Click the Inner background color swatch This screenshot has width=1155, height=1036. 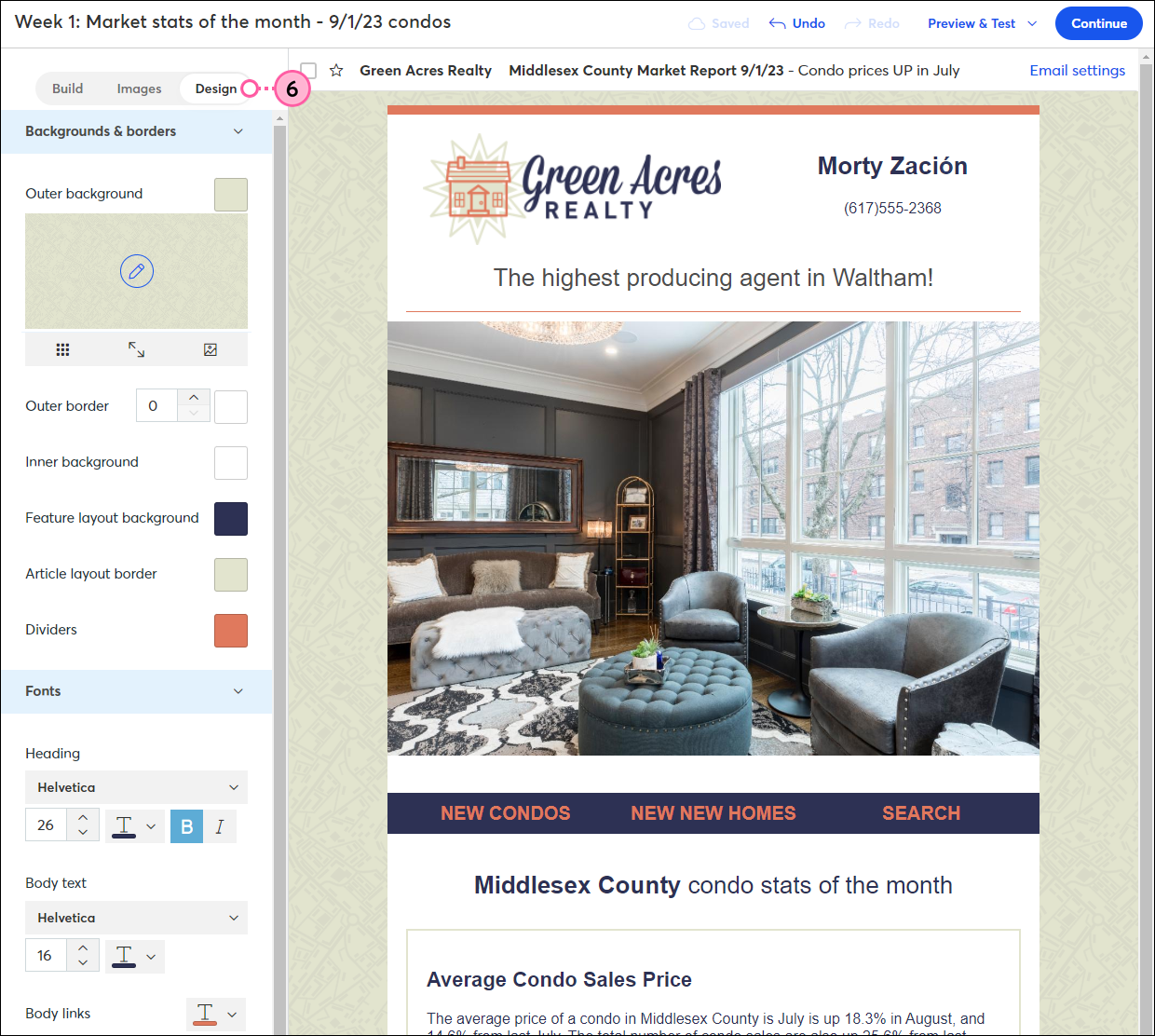coord(231,463)
